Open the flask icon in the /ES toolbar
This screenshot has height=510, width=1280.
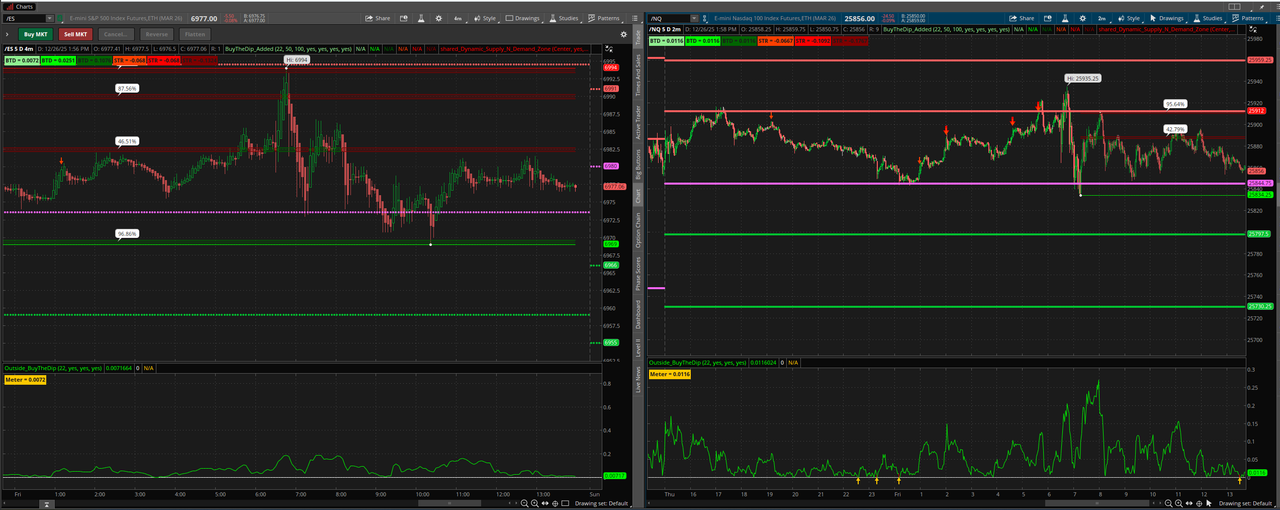coord(421,18)
